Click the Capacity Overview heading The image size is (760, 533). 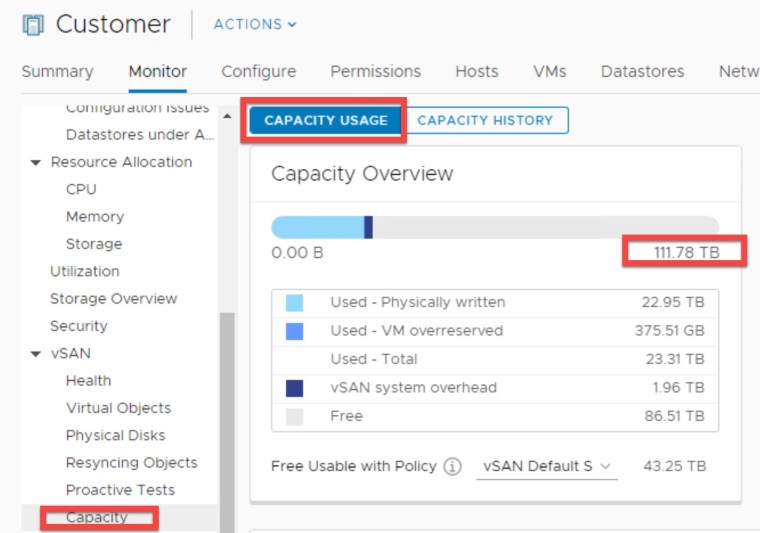coord(362,173)
